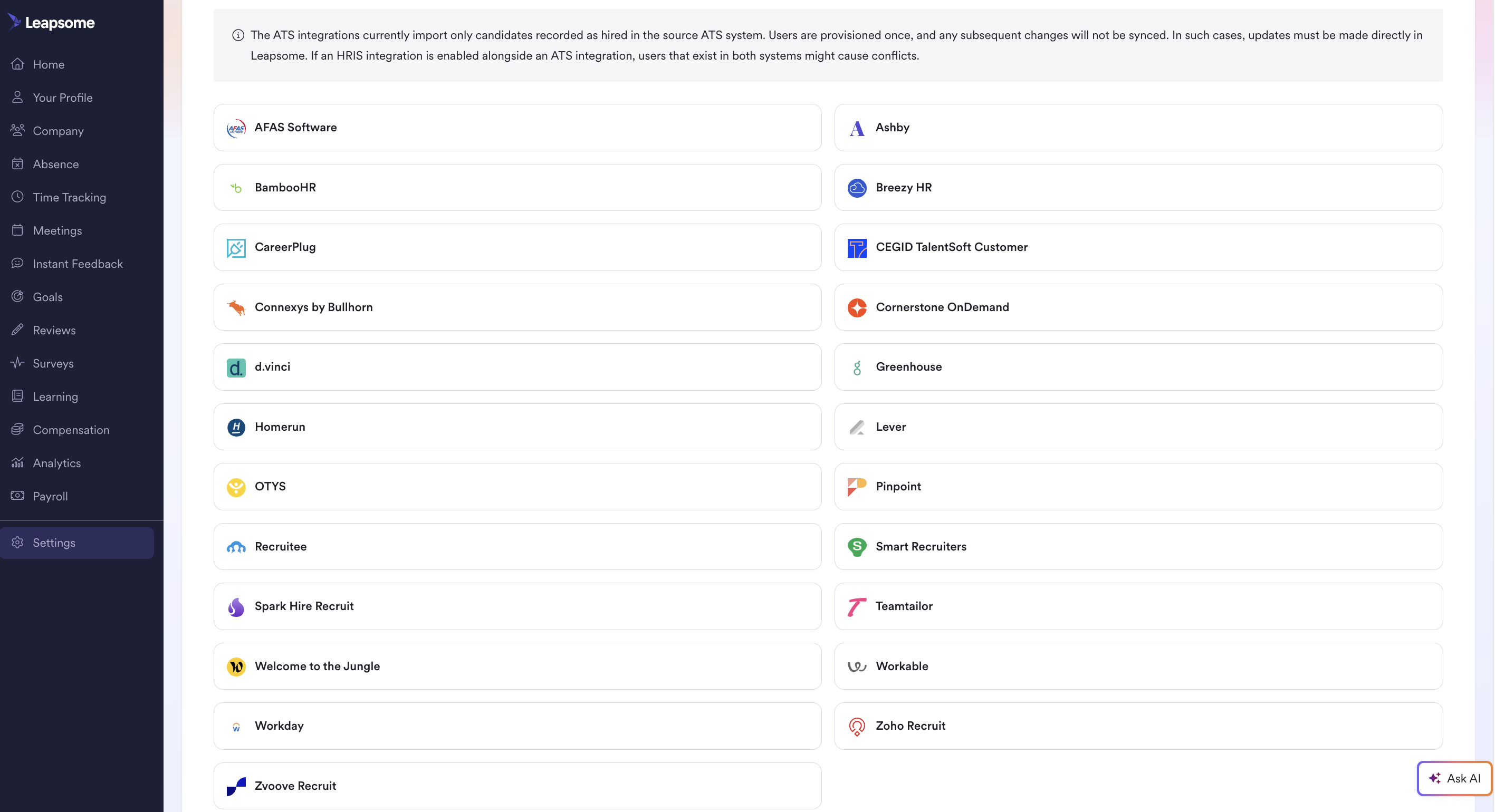Click the info icon in notice banner
Viewport: 1495px width, 812px height.
pyautogui.click(x=238, y=35)
